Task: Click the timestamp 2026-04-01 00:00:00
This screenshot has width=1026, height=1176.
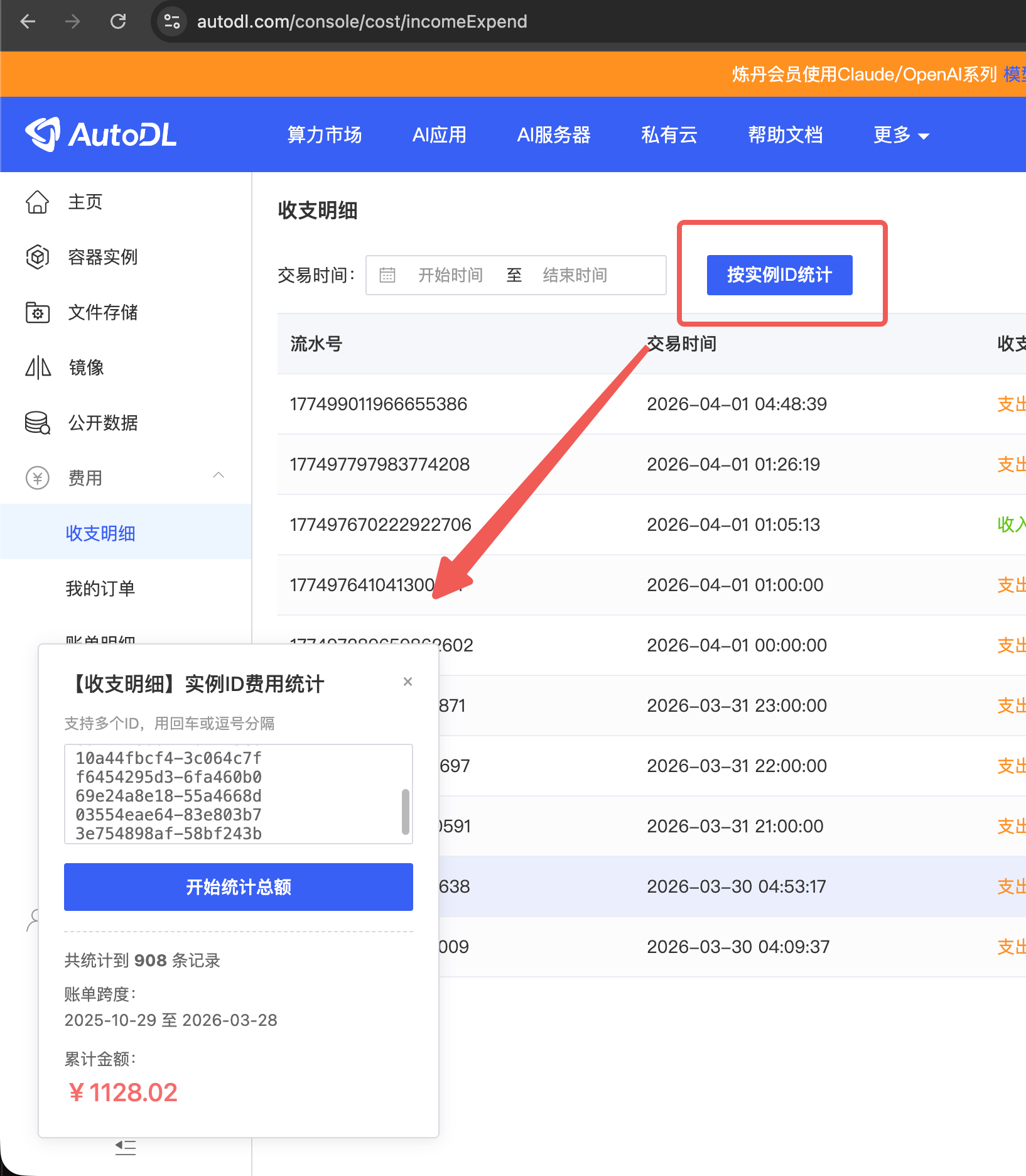Action: click(x=737, y=645)
